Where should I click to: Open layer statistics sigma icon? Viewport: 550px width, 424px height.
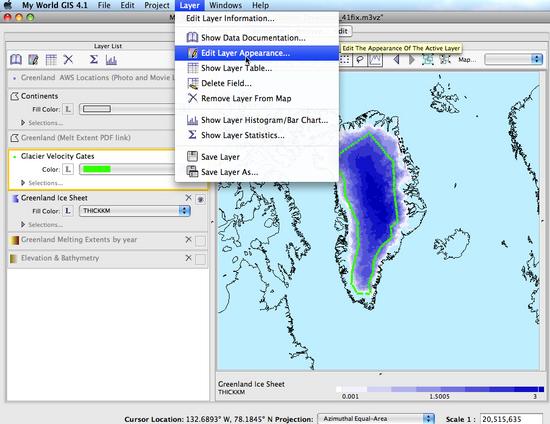pyautogui.click(x=93, y=60)
